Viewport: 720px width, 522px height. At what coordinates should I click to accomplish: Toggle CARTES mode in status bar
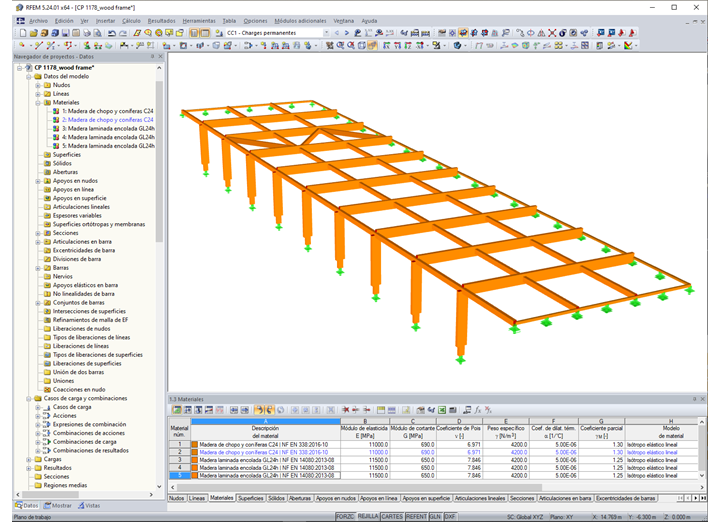pos(392,516)
